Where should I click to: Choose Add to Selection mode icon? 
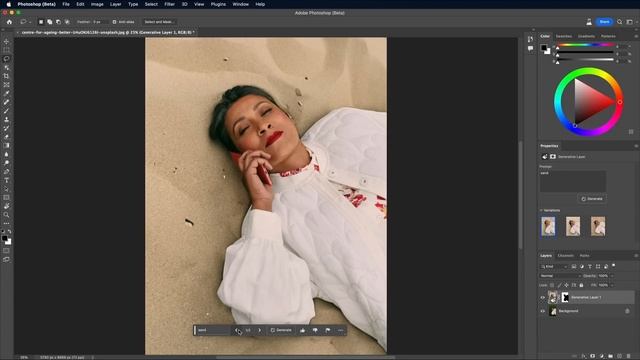click(x=49, y=22)
